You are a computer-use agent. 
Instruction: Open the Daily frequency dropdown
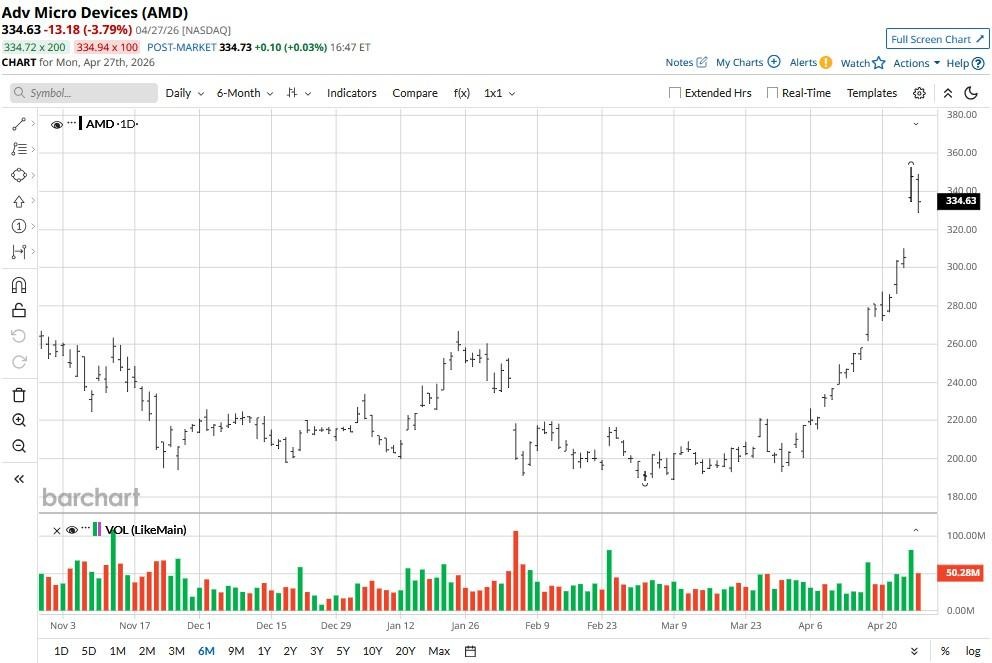pyautogui.click(x=184, y=93)
